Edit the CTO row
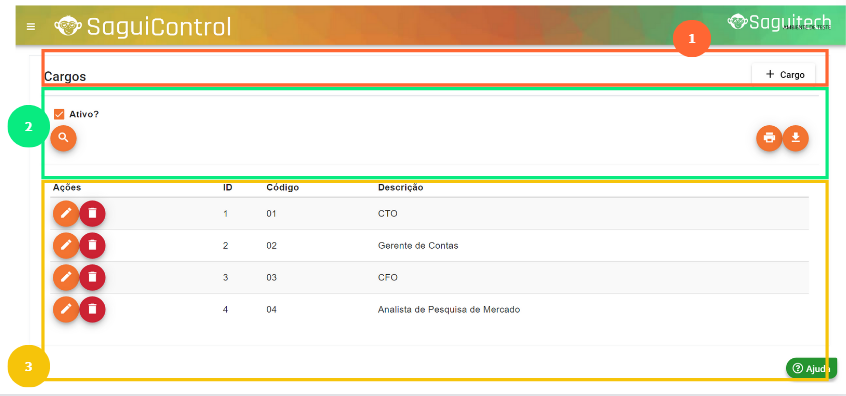 tap(66, 214)
